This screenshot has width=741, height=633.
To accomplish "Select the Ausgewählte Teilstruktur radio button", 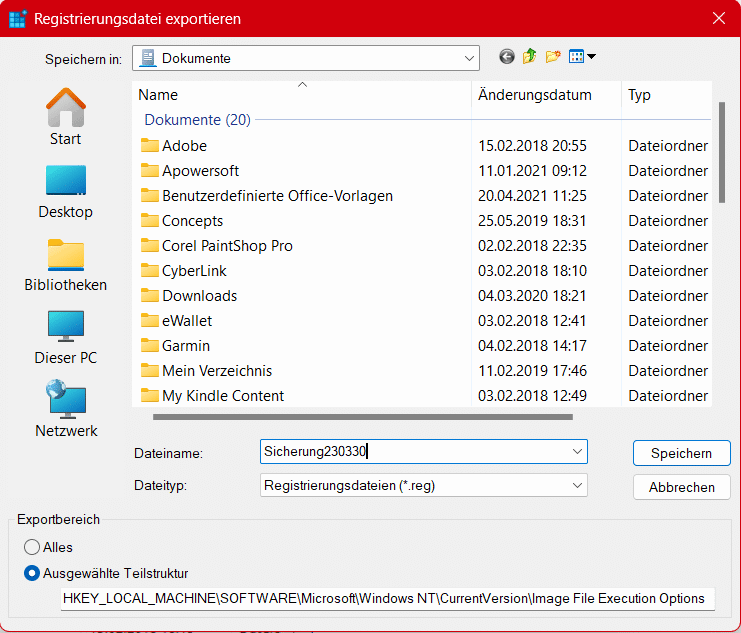I will [32, 573].
